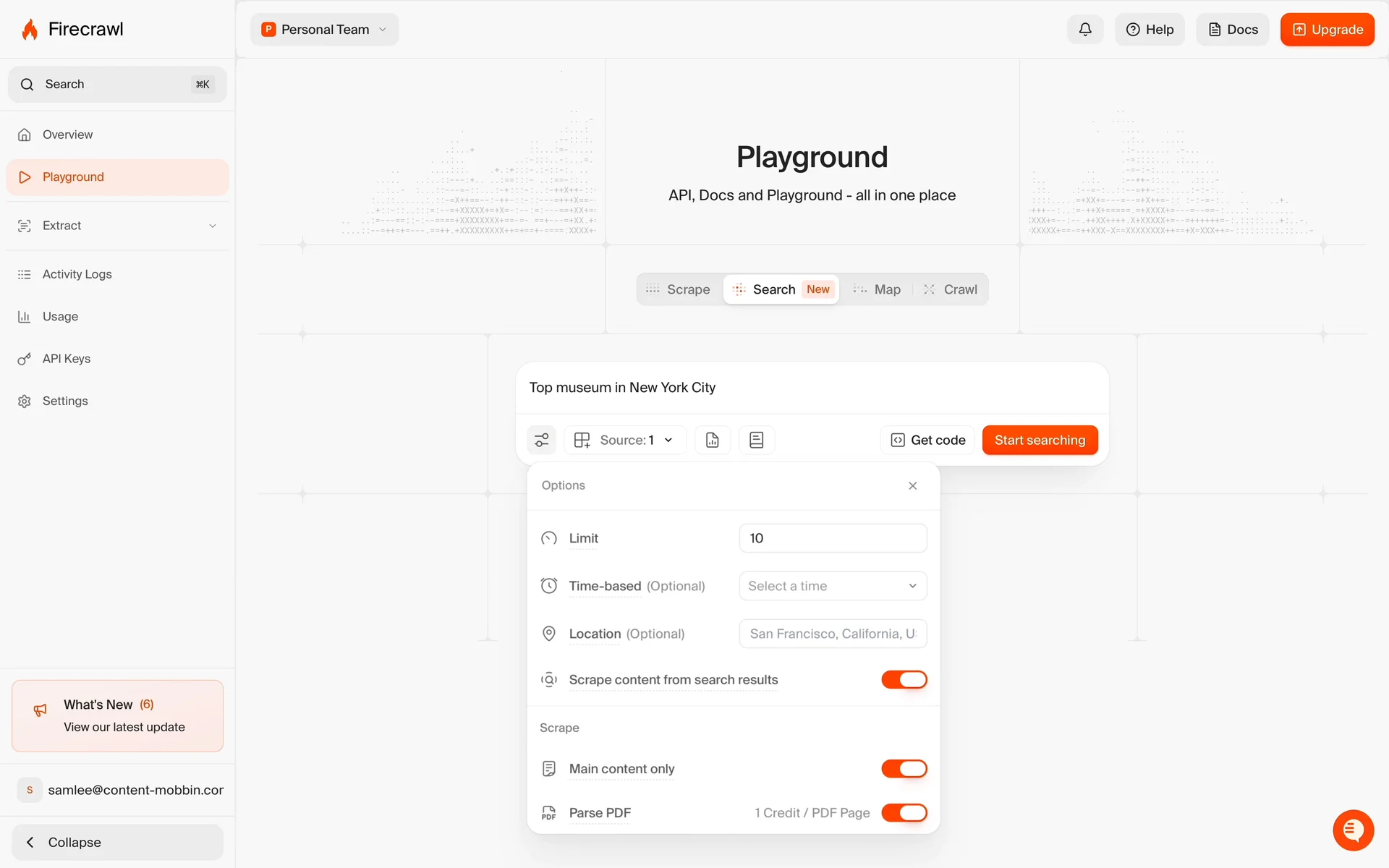
Task: Close the Options panel
Action: coord(912,485)
